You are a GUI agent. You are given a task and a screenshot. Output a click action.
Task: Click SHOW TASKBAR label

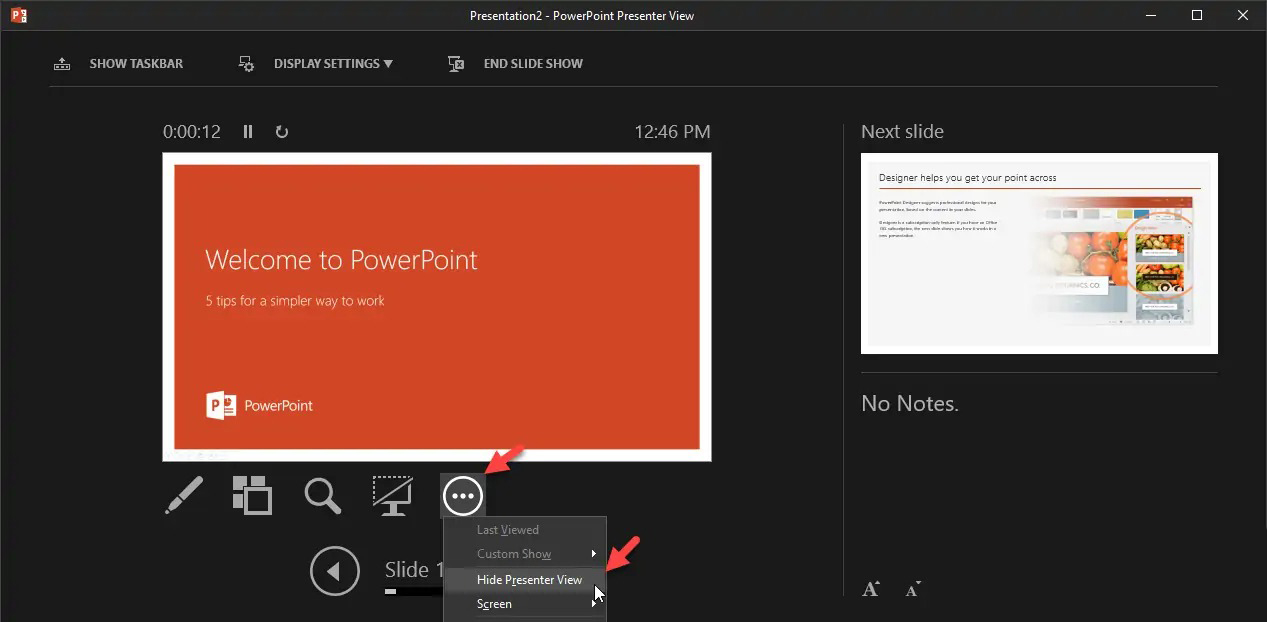(136, 63)
